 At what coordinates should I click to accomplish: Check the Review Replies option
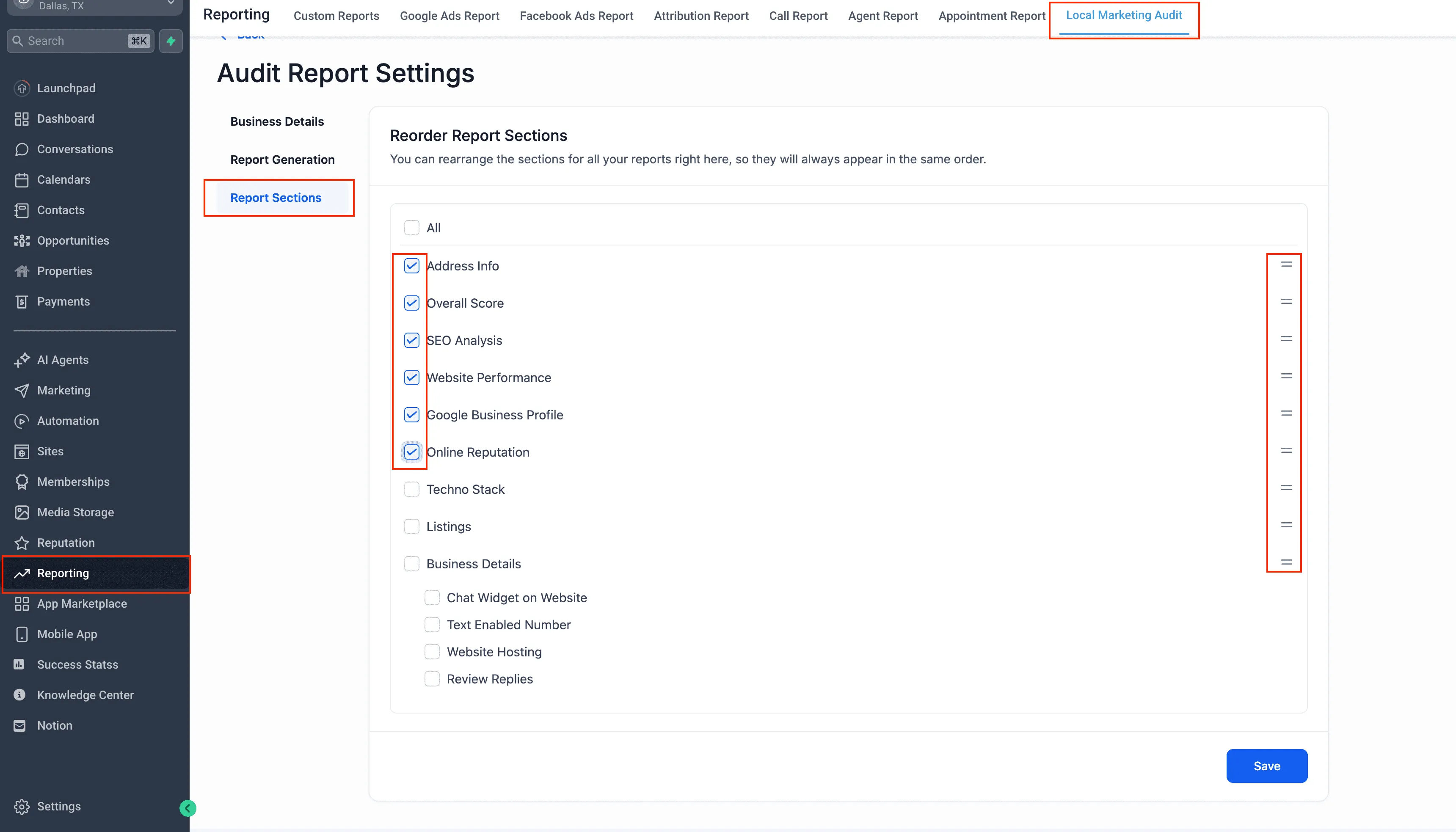click(x=432, y=678)
